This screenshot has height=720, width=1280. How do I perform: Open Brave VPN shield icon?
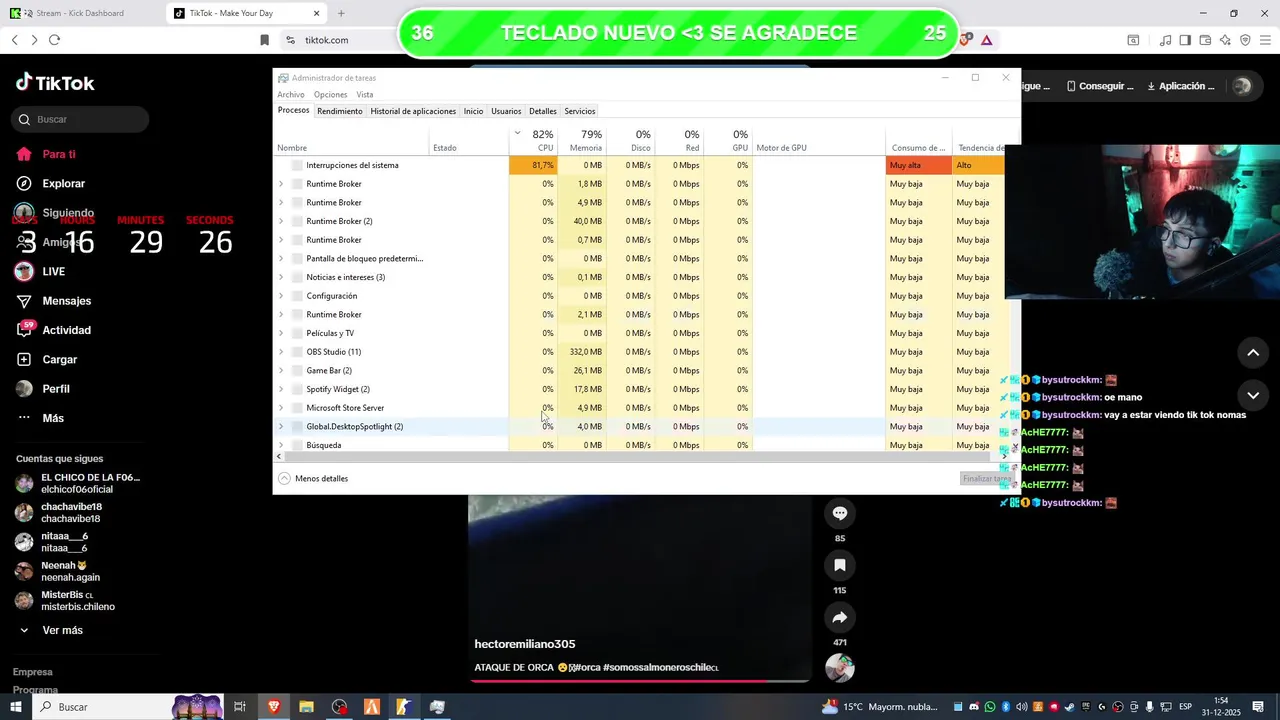tap(1245, 40)
